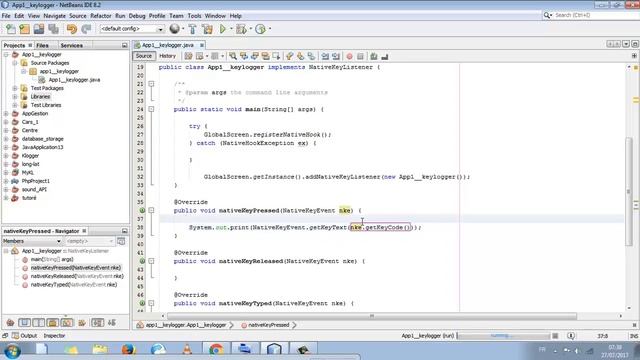Screen dimensions: 640x360
Task: Switch to the Files tab
Action: click(42, 45)
